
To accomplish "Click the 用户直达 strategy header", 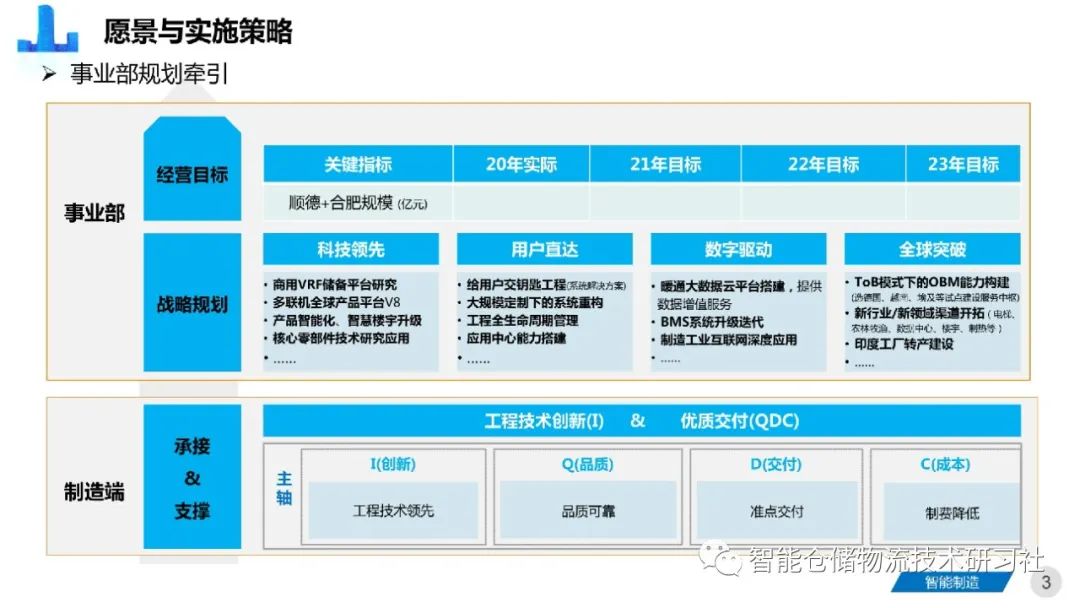I will 544,249.
